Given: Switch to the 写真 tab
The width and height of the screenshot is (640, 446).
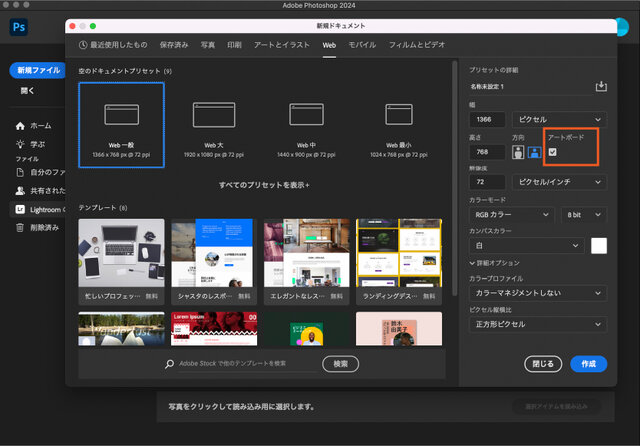Looking at the screenshot, I should 208,45.
